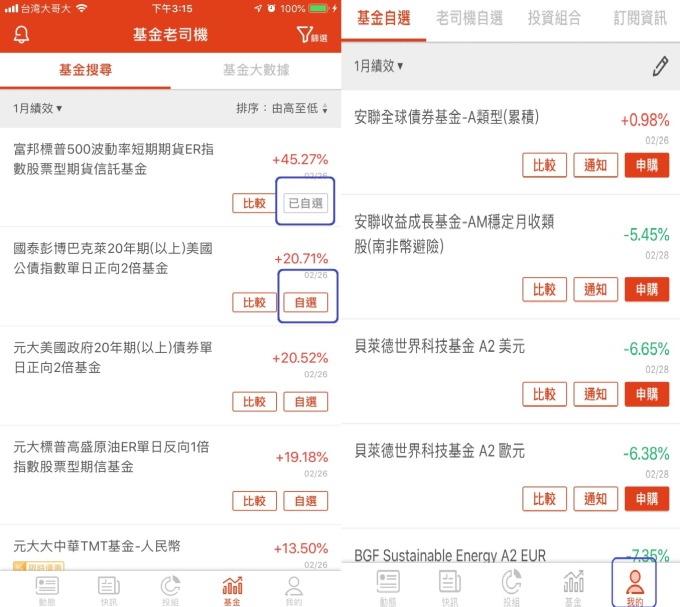Switch to the 老司機自選 tab

coord(470,18)
